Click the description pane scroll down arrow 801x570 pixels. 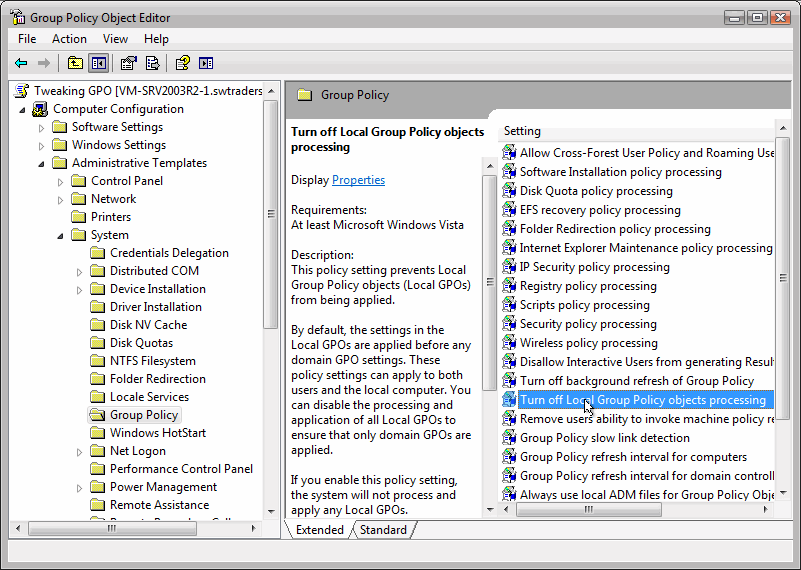coord(490,509)
